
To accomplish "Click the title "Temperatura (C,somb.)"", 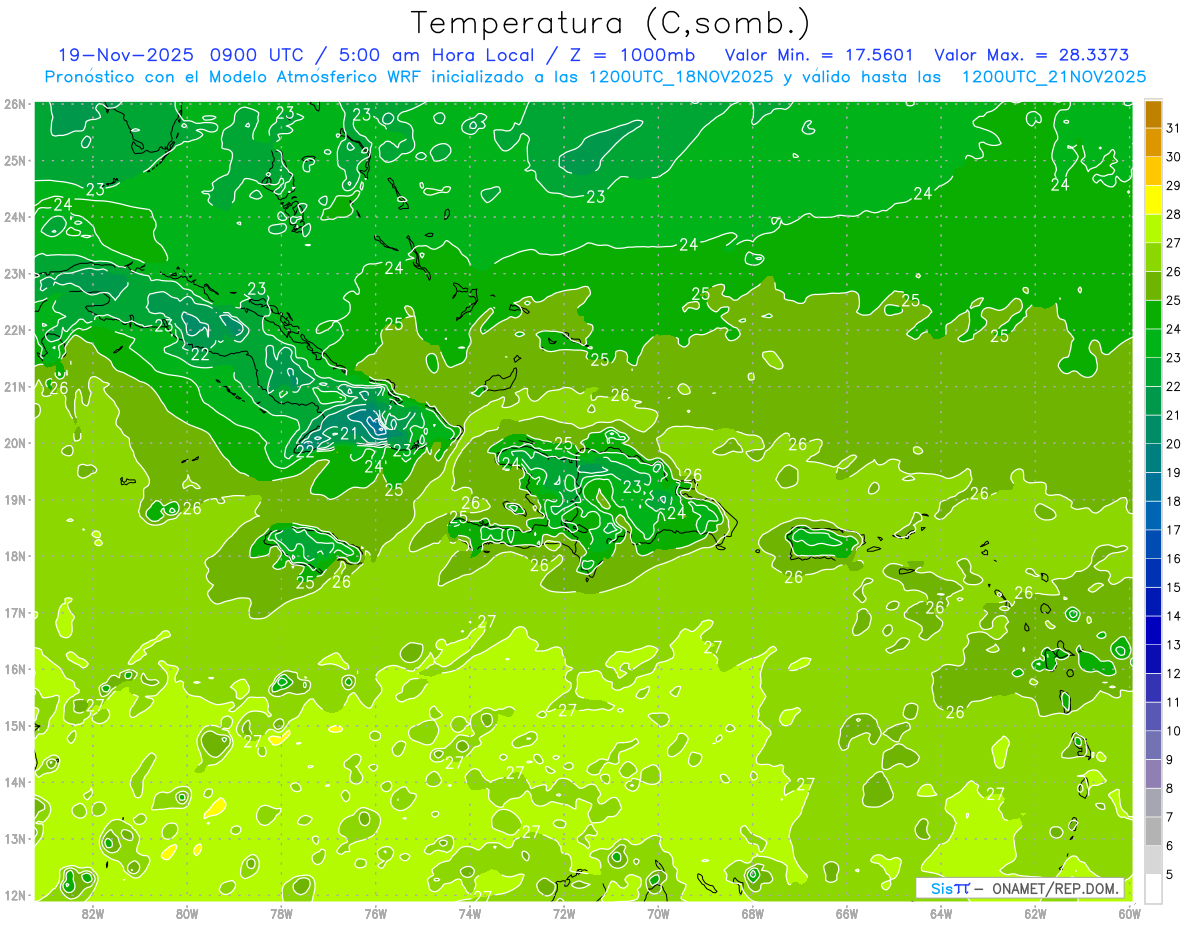I will point(611,23).
